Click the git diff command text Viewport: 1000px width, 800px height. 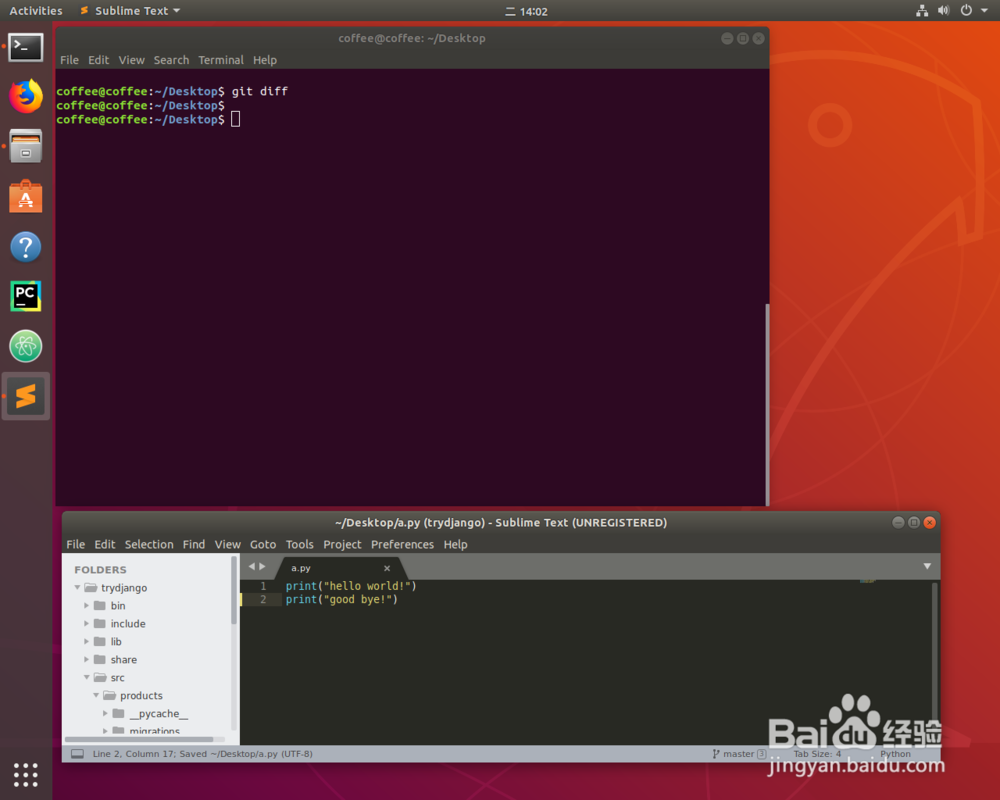(260, 91)
